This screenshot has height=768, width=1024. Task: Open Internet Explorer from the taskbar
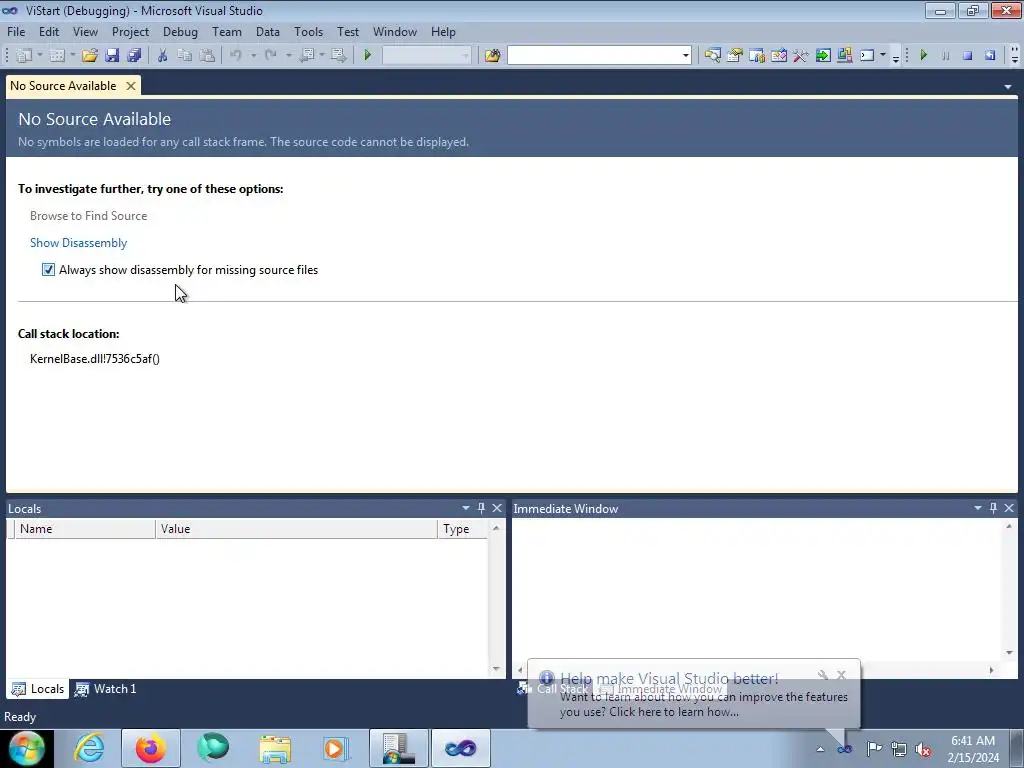tap(89, 748)
